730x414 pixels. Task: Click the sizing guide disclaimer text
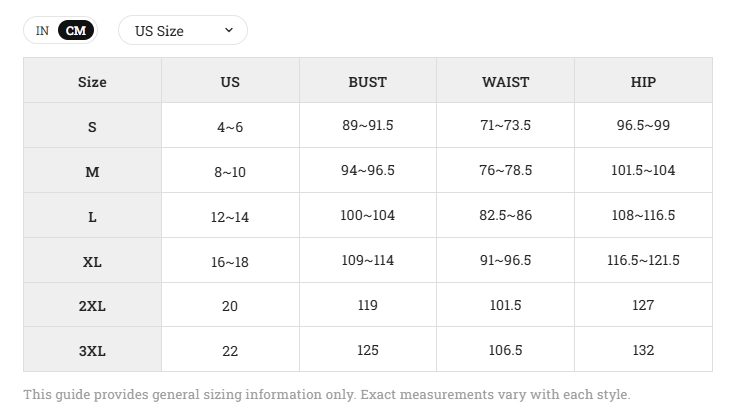point(327,394)
